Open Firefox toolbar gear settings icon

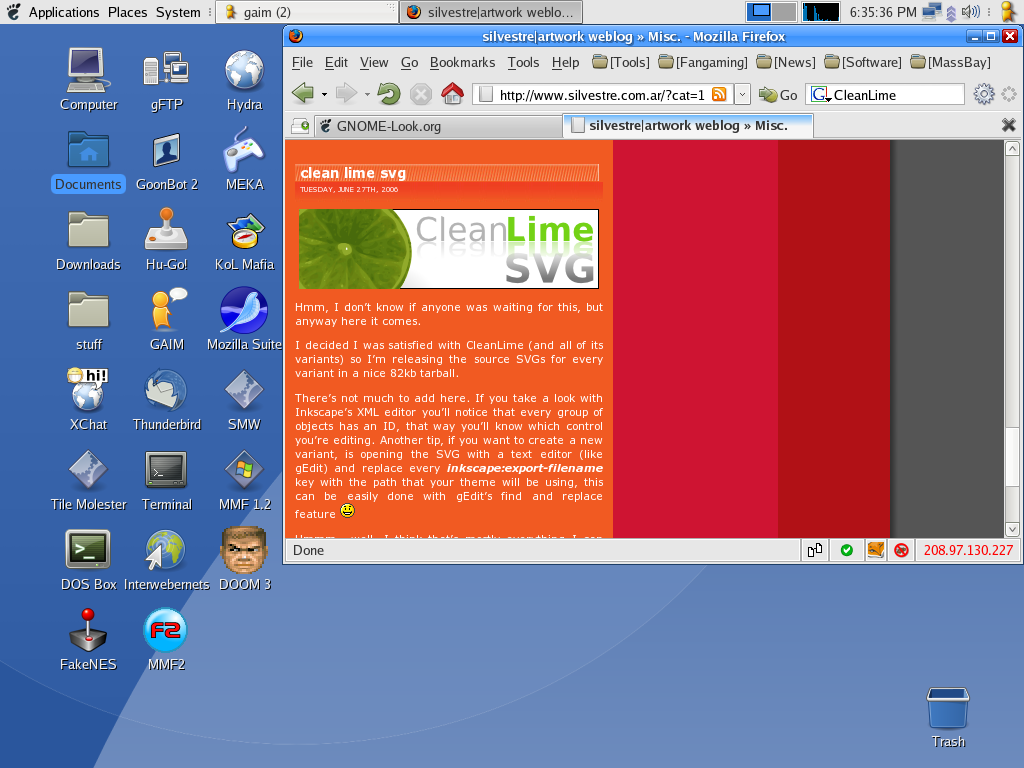984,95
